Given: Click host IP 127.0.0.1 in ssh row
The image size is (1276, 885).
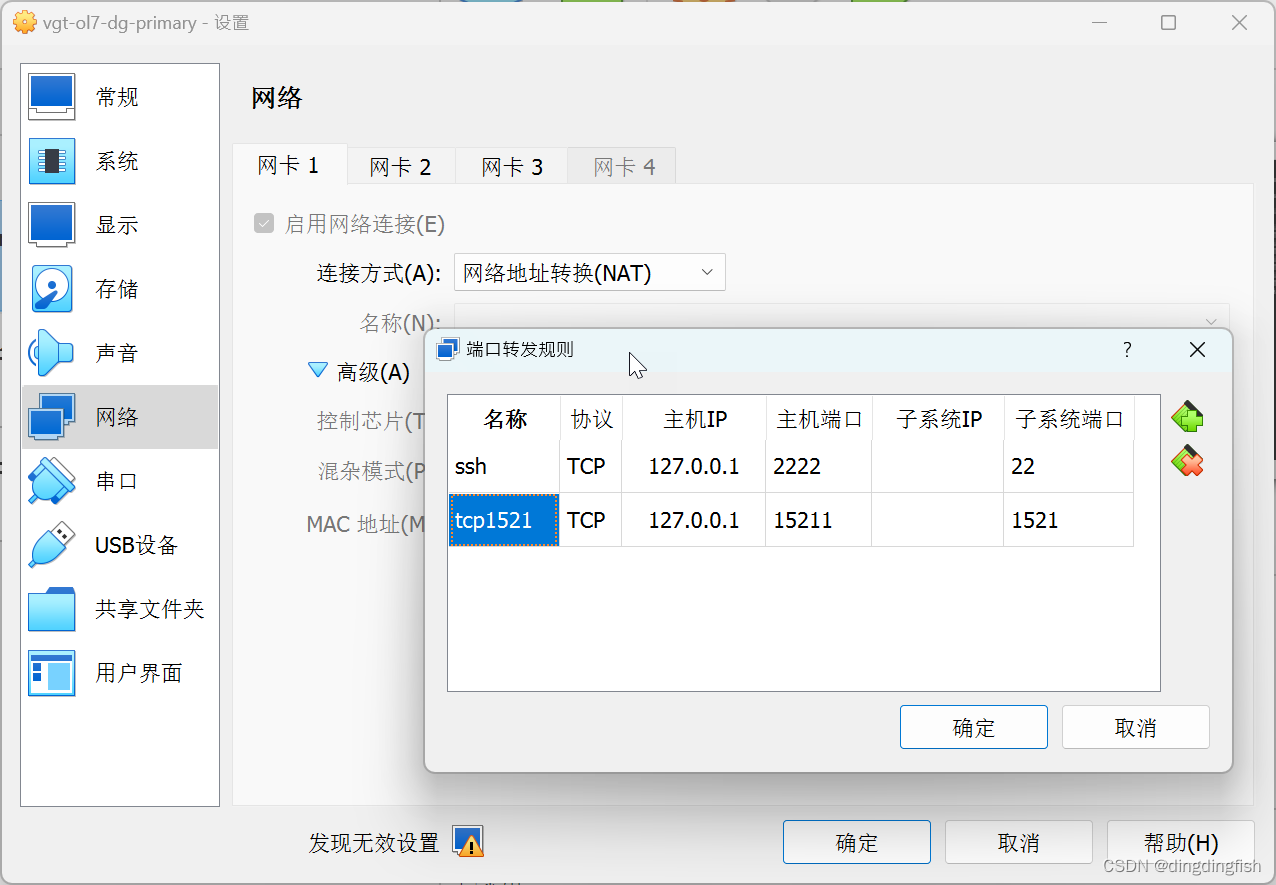Looking at the screenshot, I should pyautogui.click(x=694, y=466).
